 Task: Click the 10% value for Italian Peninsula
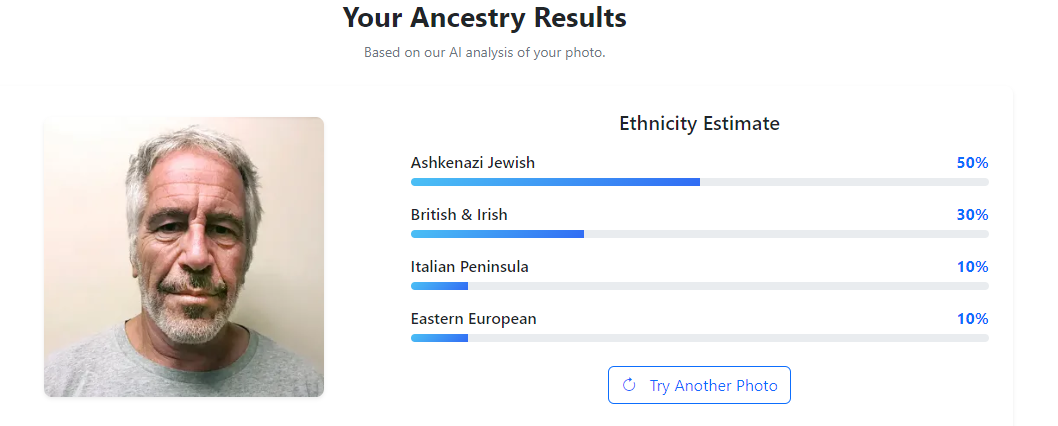[972, 266]
